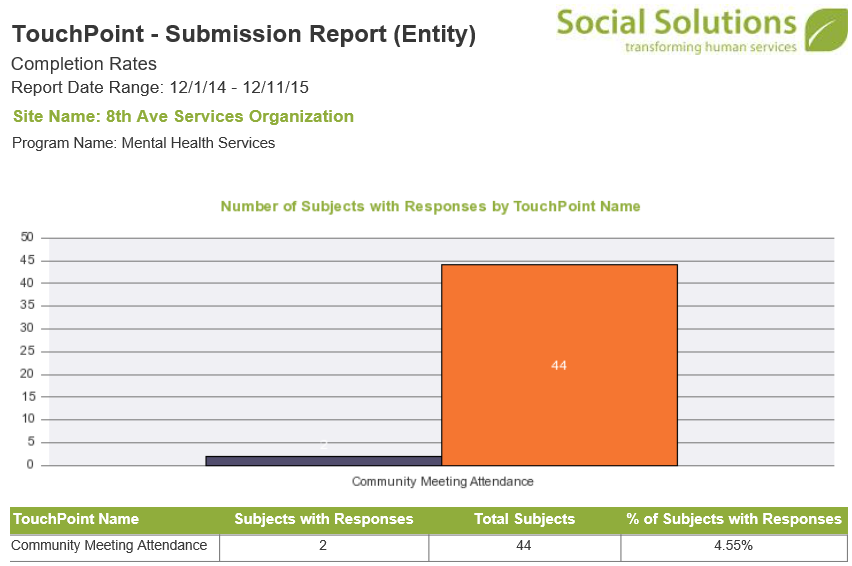Select the TouchPoint Name column header
The width and height of the screenshot is (852, 566).
tap(76, 519)
